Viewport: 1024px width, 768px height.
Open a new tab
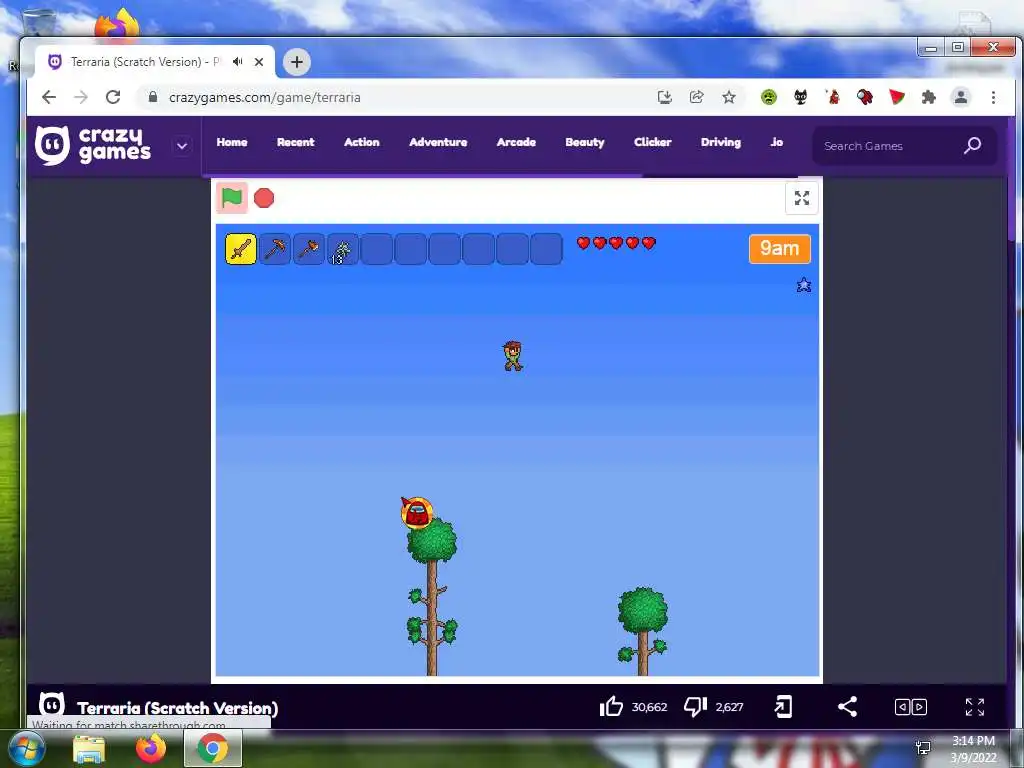(x=296, y=62)
